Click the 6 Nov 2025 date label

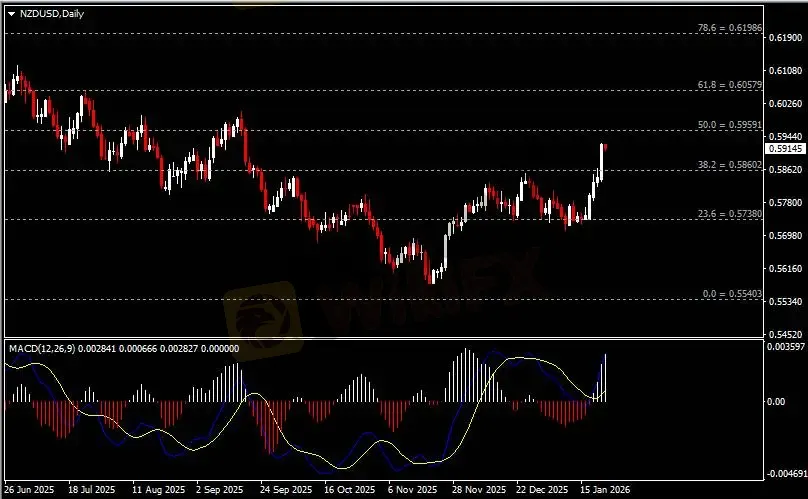413,490
